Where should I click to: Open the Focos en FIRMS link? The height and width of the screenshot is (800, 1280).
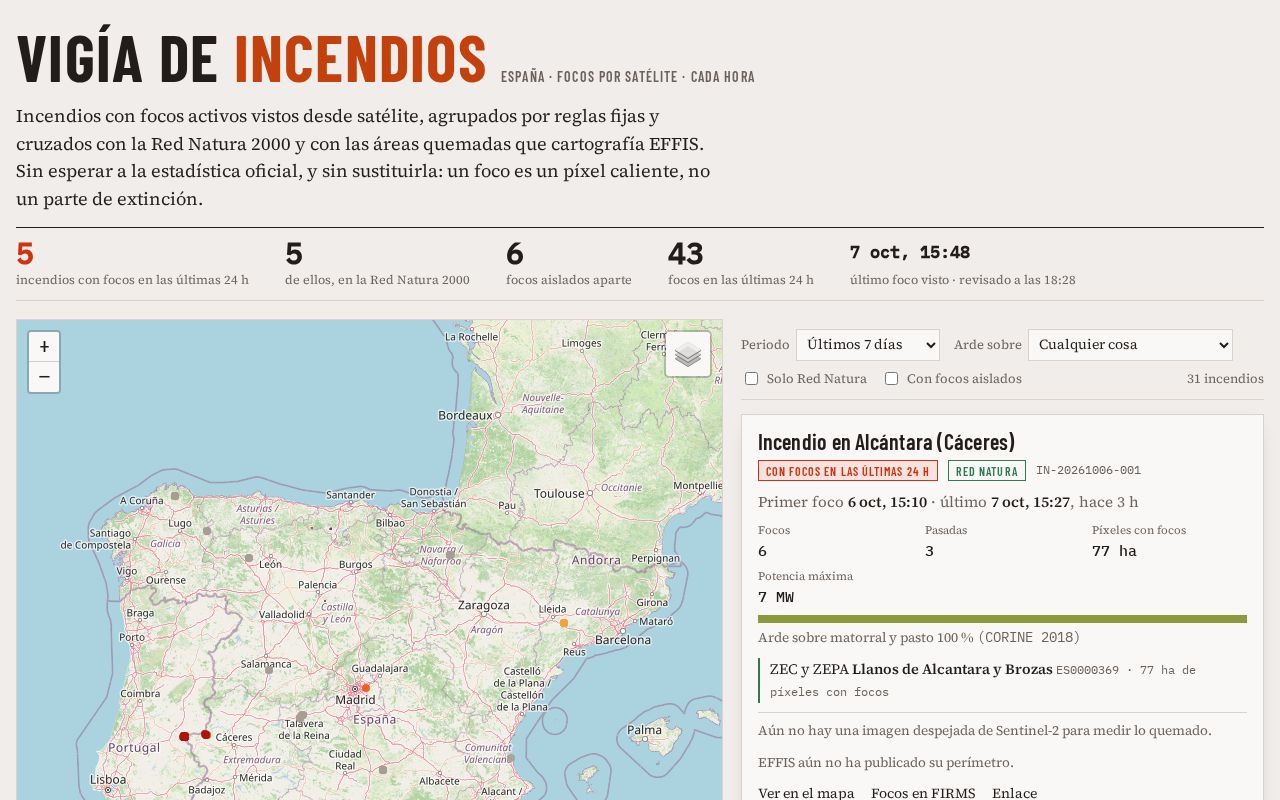pyautogui.click(x=923, y=793)
